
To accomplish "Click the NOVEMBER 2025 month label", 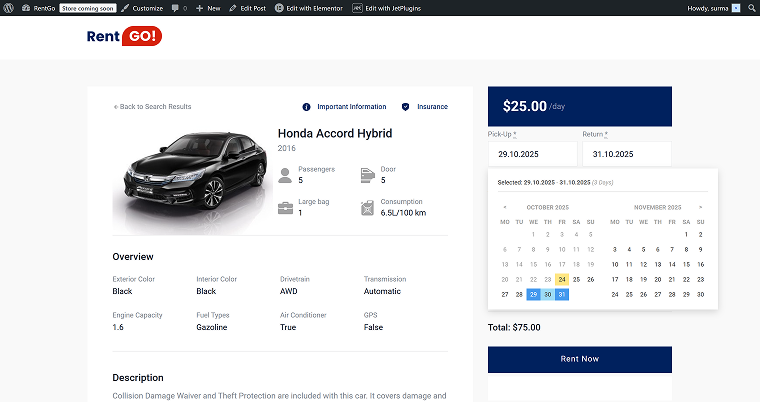I will coord(658,207).
